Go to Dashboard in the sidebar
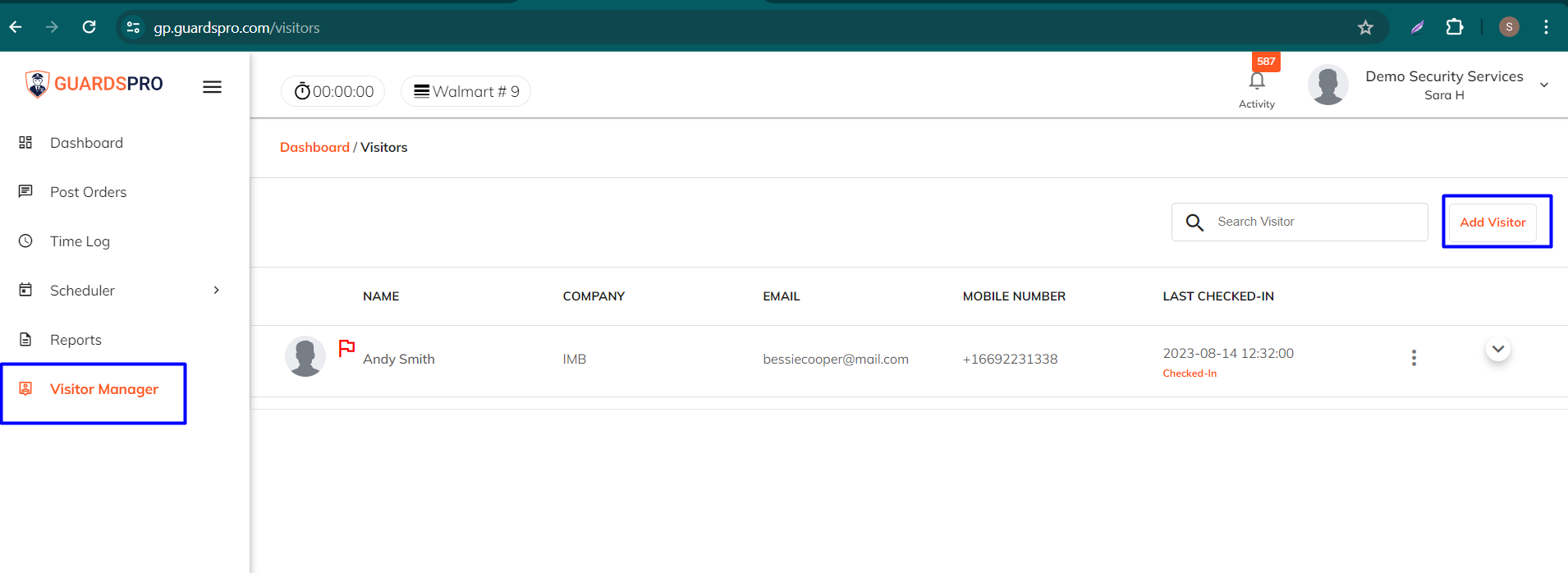Viewport: 1568px width, 573px height. 86,143
